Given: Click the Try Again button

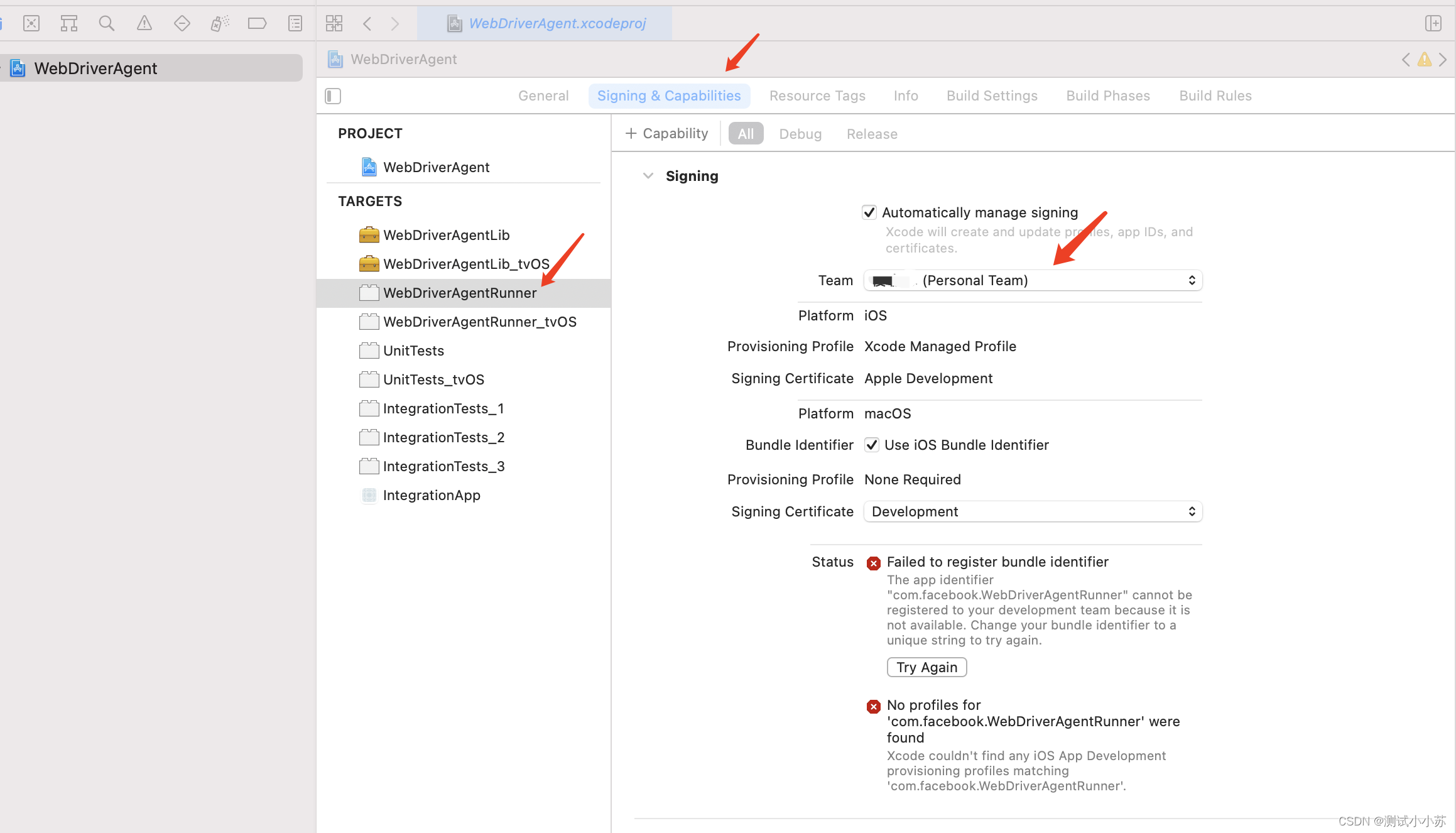Looking at the screenshot, I should click(926, 667).
